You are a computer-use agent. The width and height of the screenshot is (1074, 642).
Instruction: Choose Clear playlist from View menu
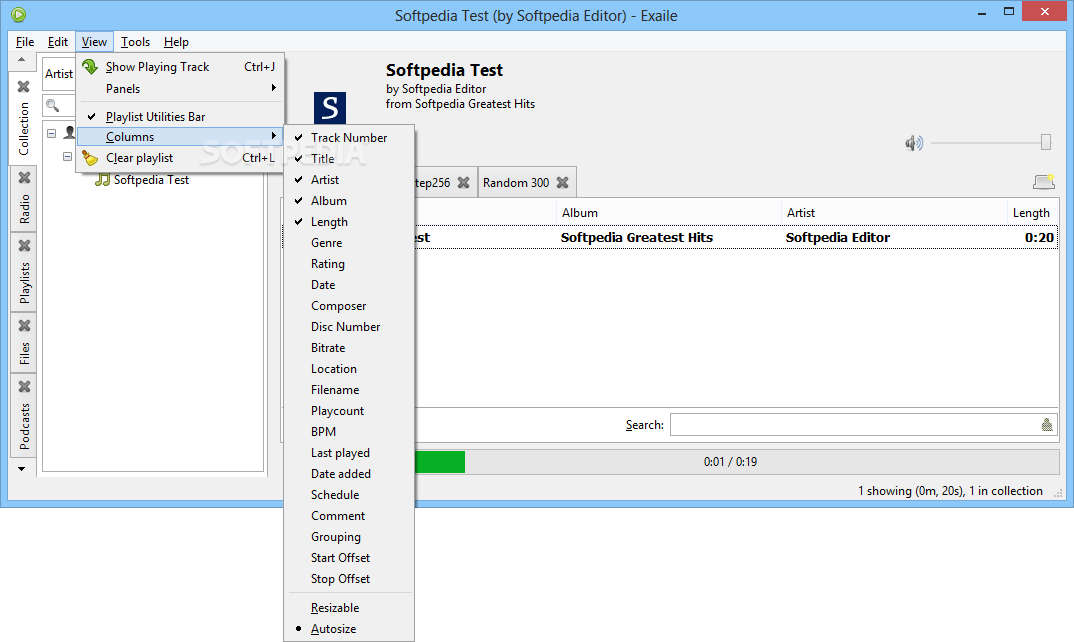point(180,158)
